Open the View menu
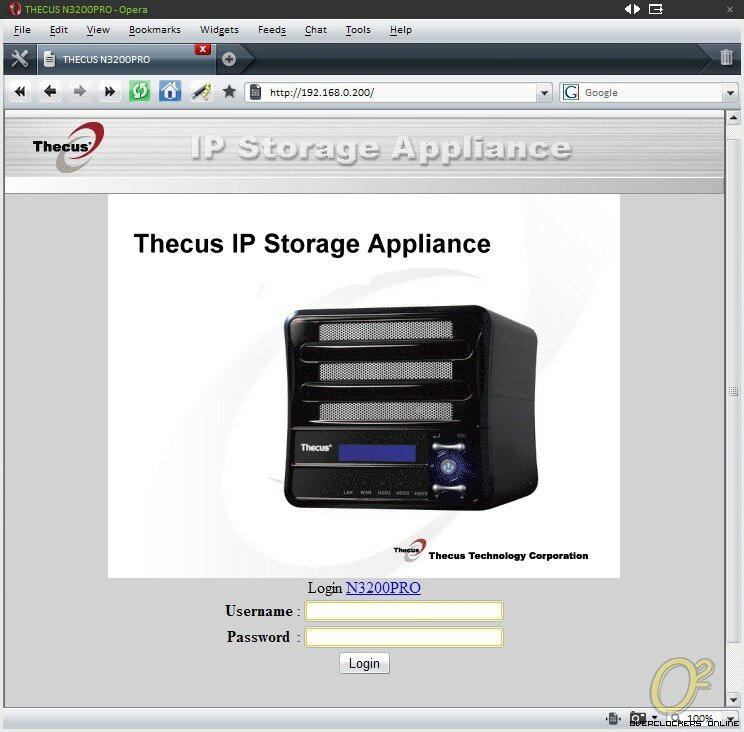The image size is (744, 732). coord(98,30)
